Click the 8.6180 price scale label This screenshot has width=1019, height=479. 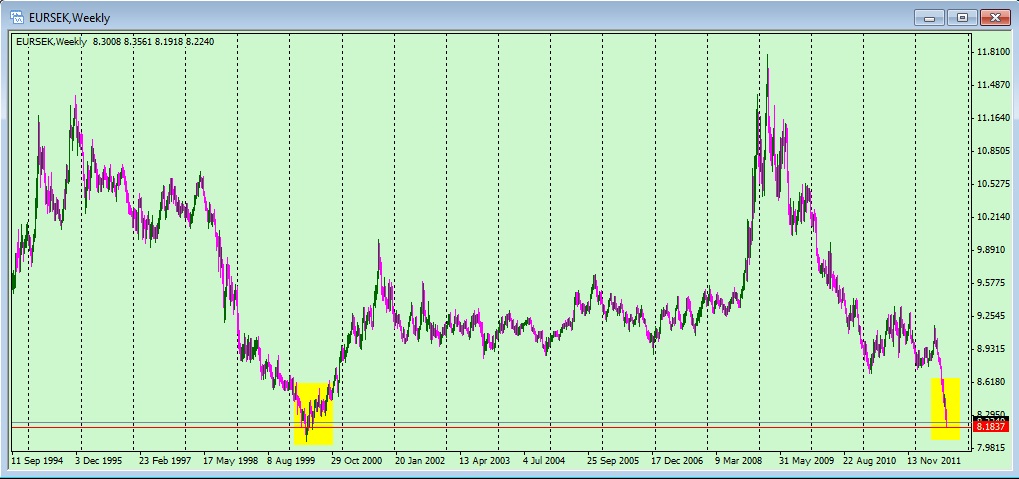[993, 382]
